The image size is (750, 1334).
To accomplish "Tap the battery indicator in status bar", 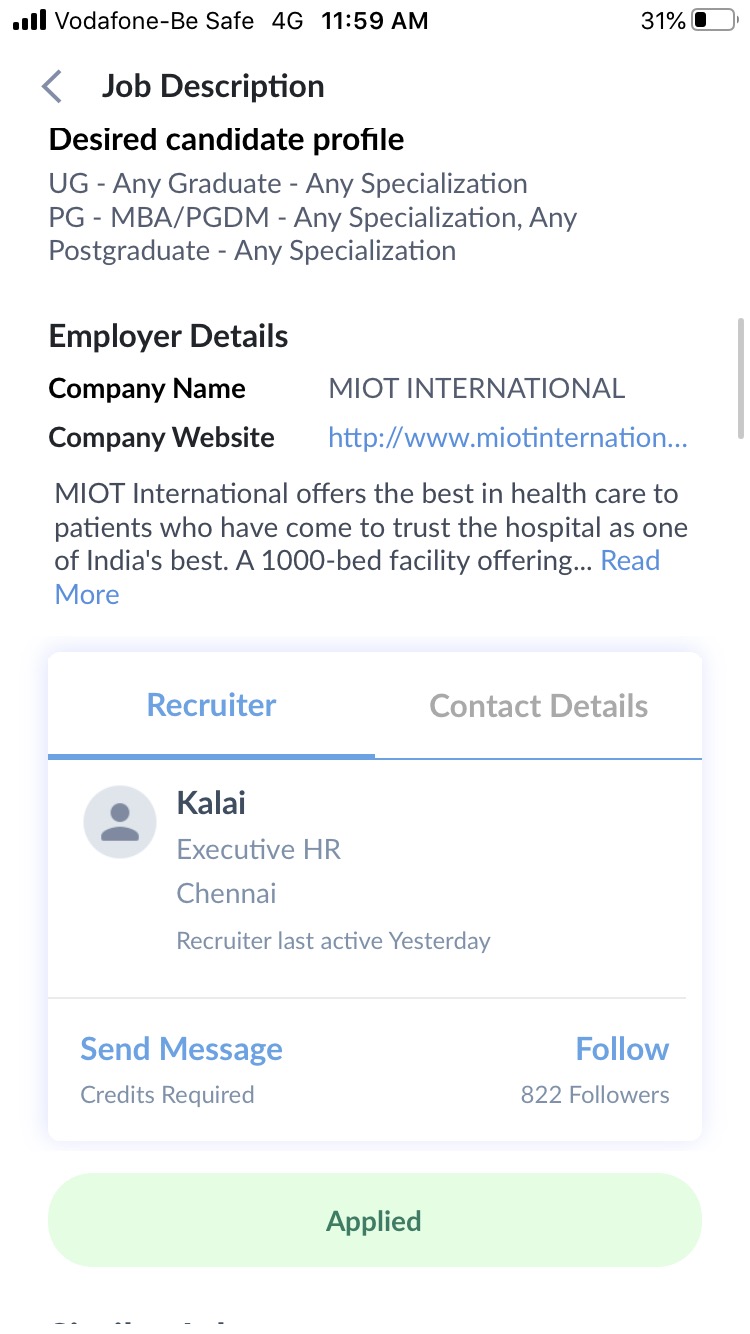I will tap(713, 21).
